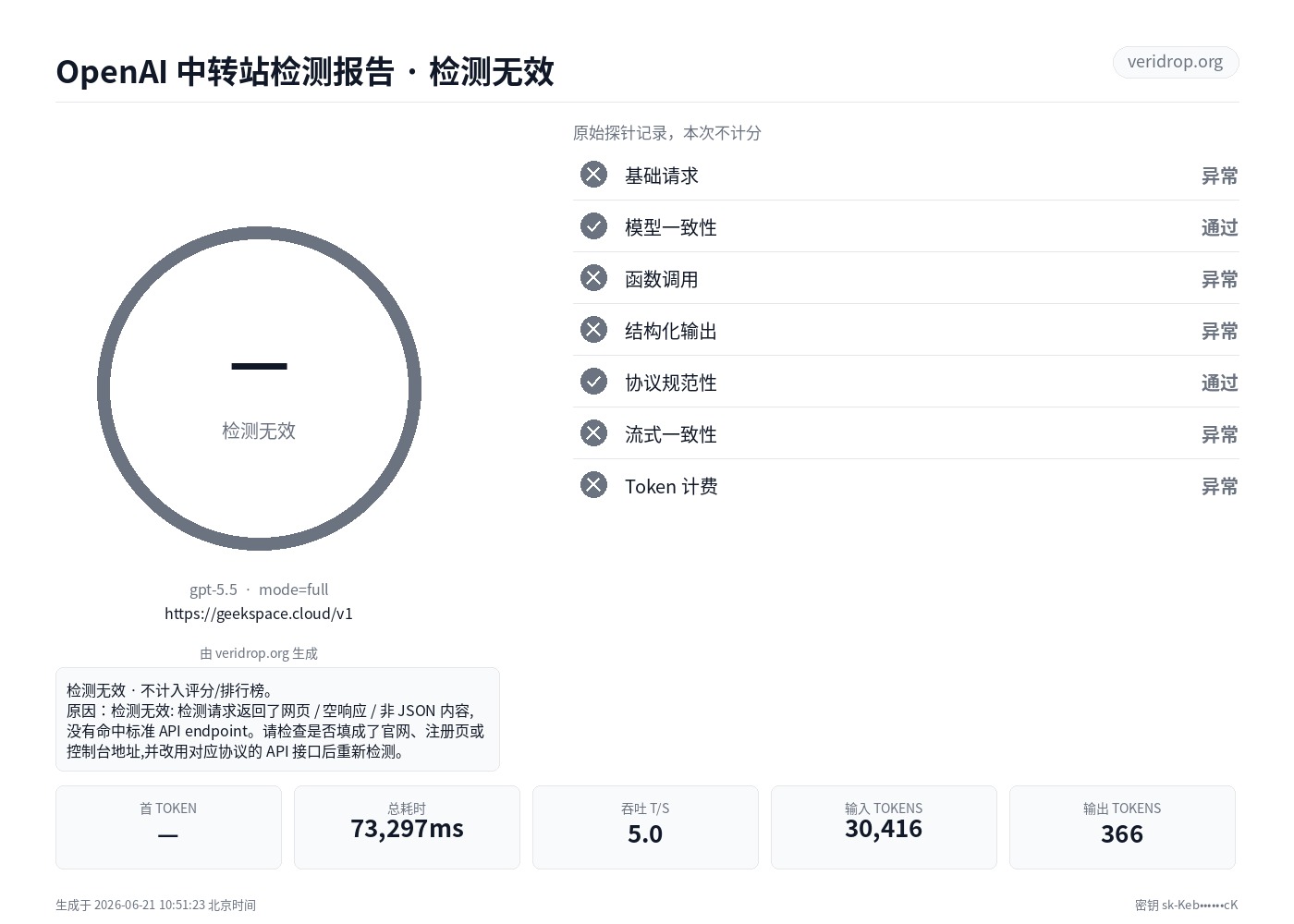Open the https://geekspace.cloud/v1 URL

(x=259, y=614)
